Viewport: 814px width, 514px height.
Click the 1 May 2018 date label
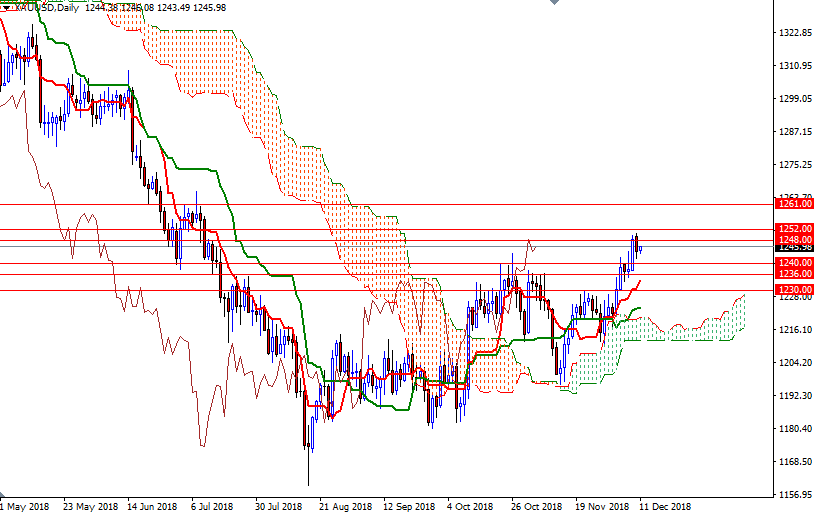(x=25, y=507)
